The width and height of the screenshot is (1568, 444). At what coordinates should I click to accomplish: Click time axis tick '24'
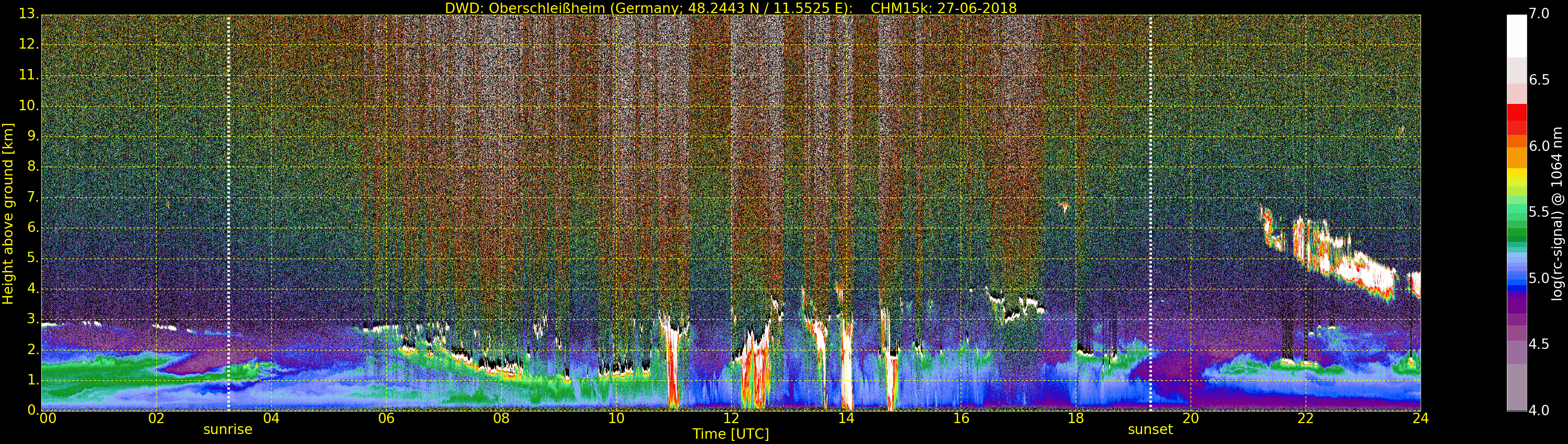point(1421,418)
